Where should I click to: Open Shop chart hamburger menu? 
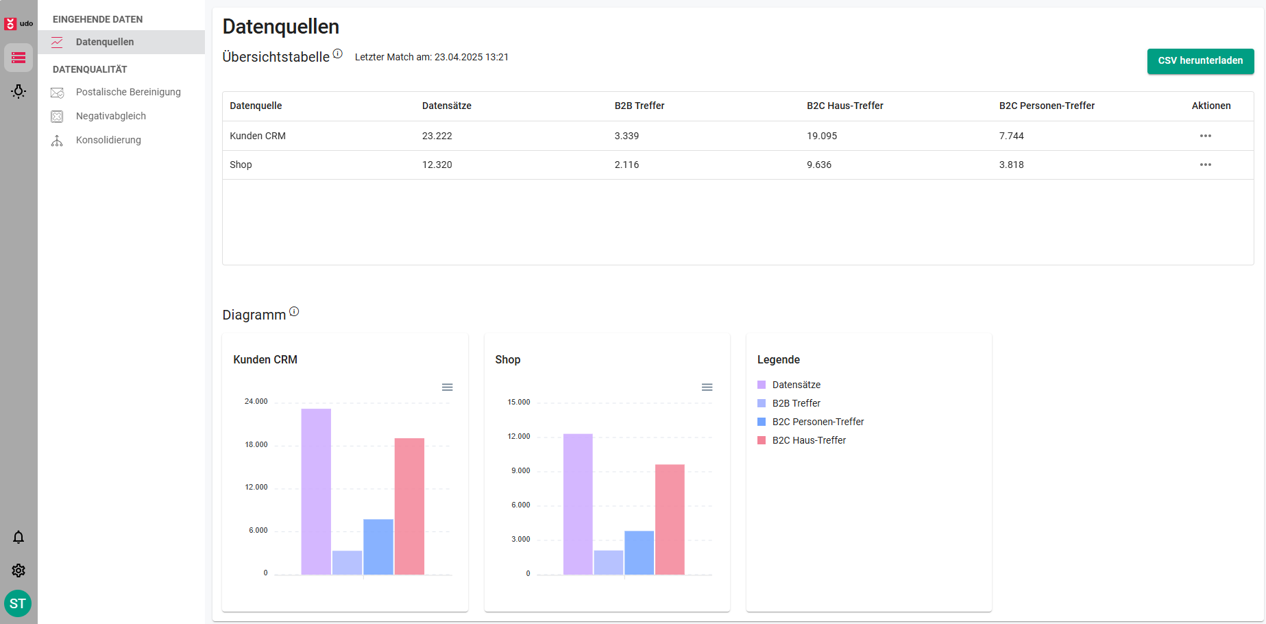pyautogui.click(x=707, y=387)
